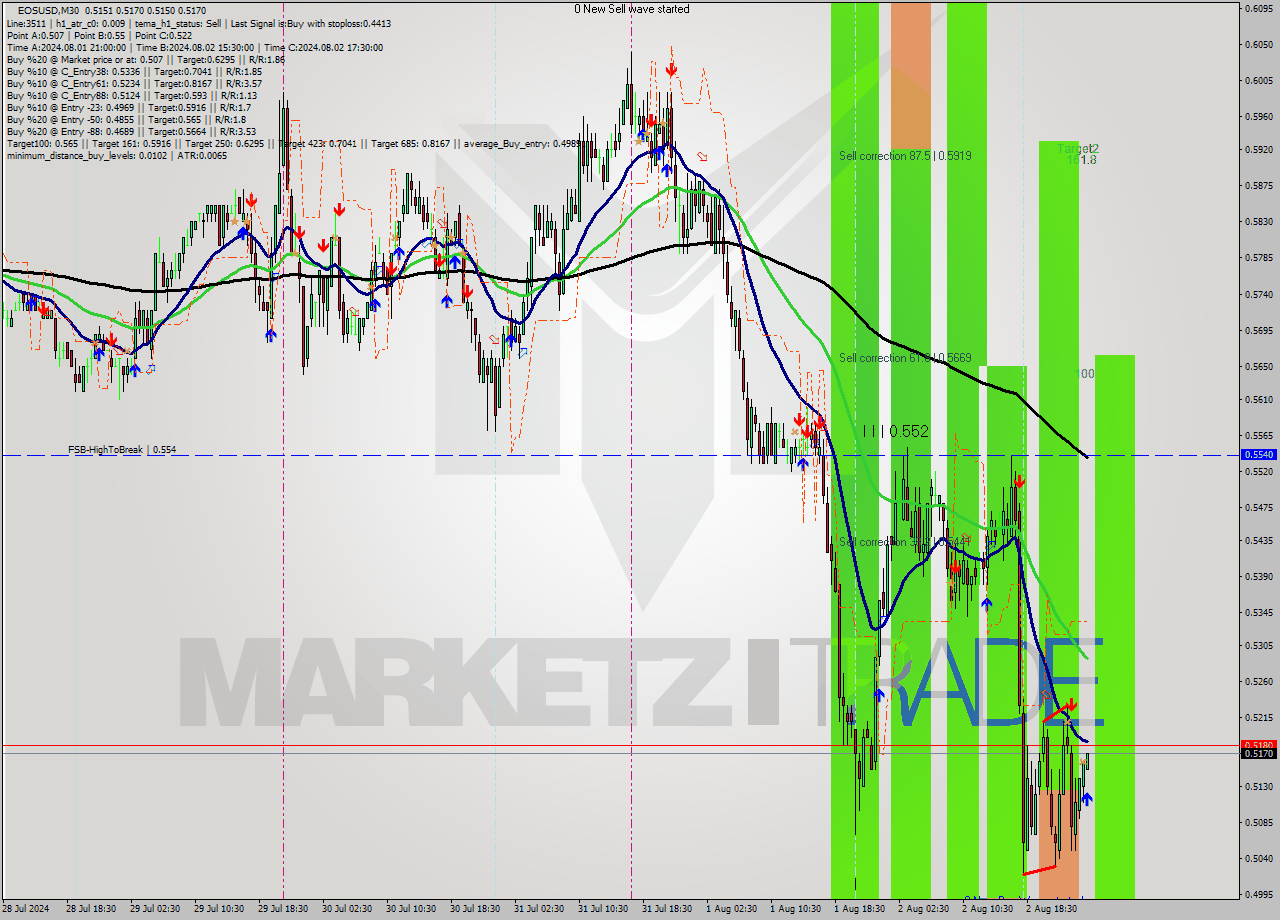This screenshot has height=920, width=1280.
Task: Click the 0.5305 price axis label
Action: (1258, 646)
